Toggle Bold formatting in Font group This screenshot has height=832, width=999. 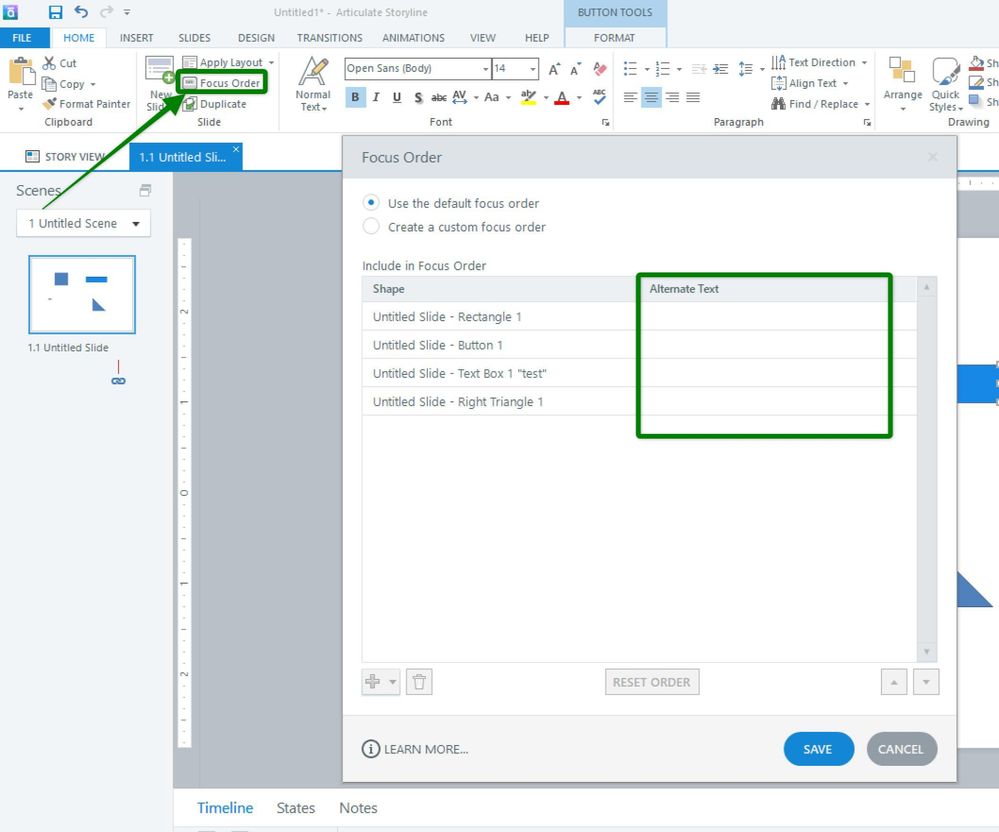tap(355, 97)
